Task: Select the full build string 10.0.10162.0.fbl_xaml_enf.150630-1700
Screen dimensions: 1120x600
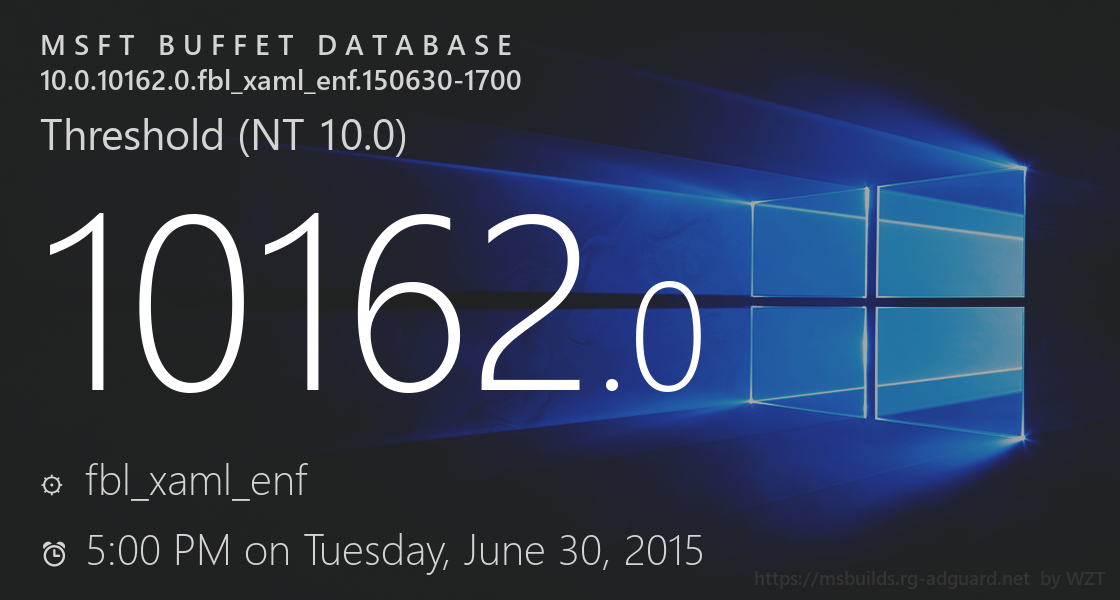Action: [281, 81]
